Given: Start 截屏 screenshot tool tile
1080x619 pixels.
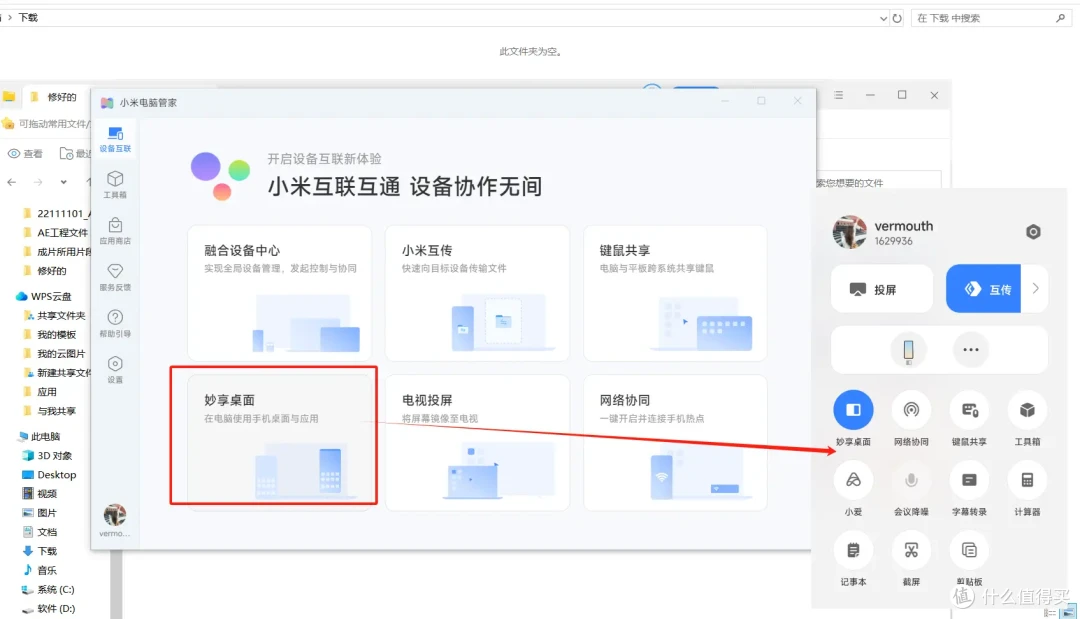Looking at the screenshot, I should pos(911,551).
